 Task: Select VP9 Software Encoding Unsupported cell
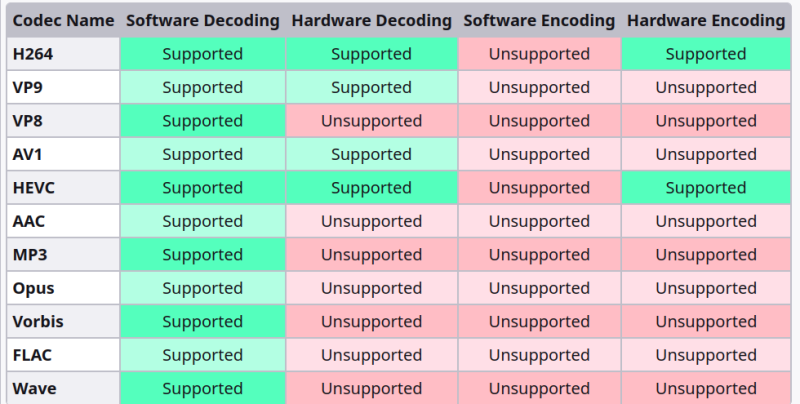coord(539,87)
